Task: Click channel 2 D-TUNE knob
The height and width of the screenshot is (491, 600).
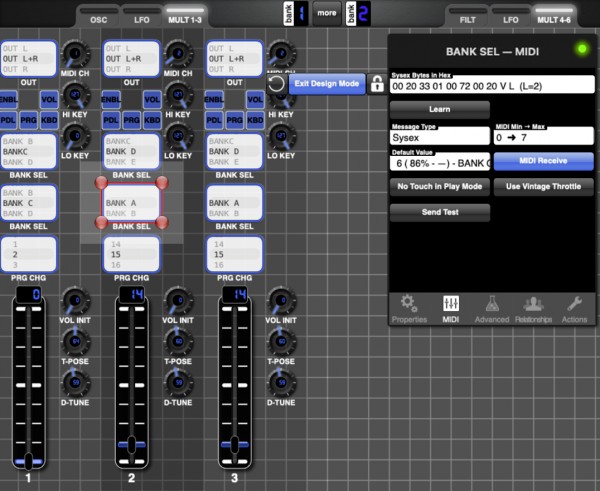Action: [178, 383]
